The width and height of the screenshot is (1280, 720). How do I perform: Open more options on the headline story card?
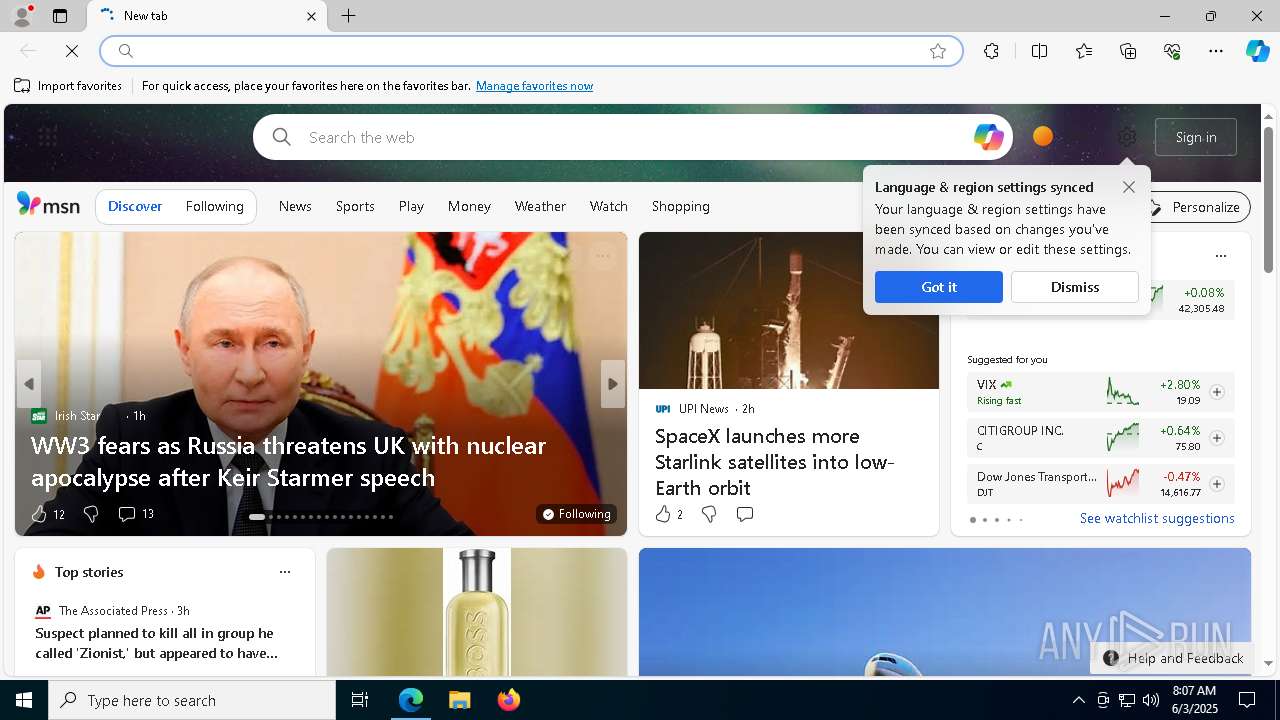(x=602, y=256)
